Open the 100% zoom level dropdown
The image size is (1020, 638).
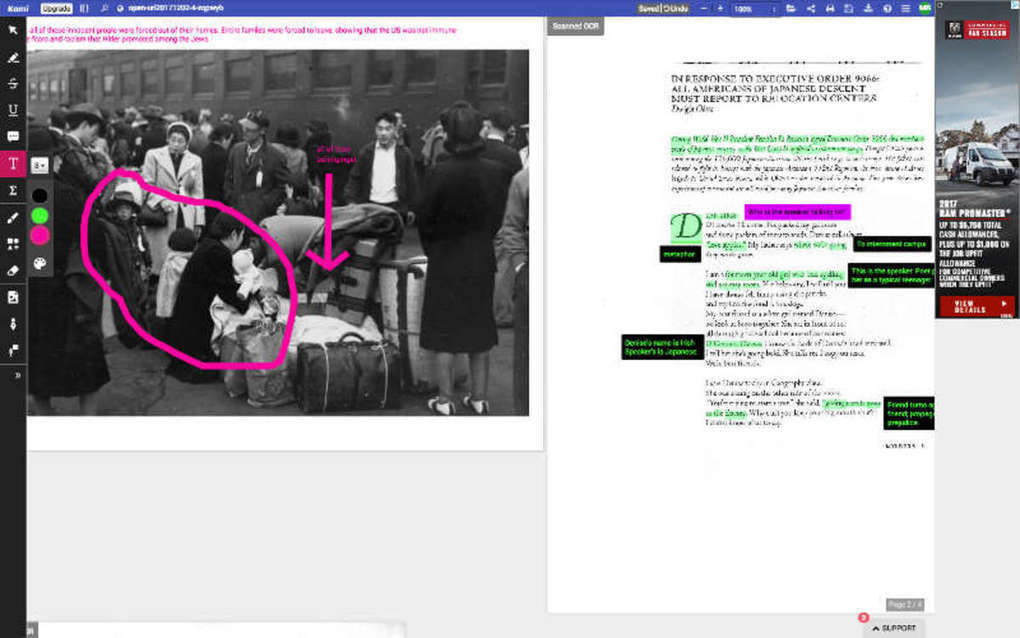coord(755,9)
